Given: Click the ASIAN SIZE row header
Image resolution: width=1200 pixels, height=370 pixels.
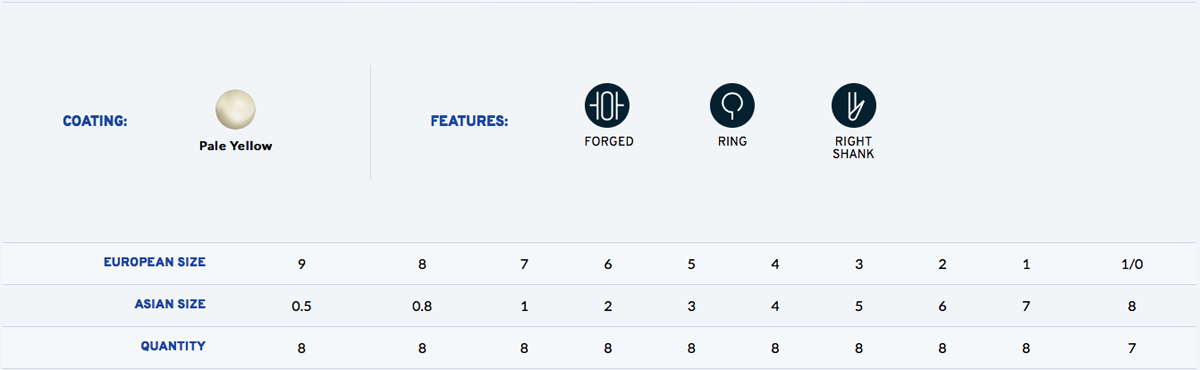Looking at the screenshot, I should point(170,304).
